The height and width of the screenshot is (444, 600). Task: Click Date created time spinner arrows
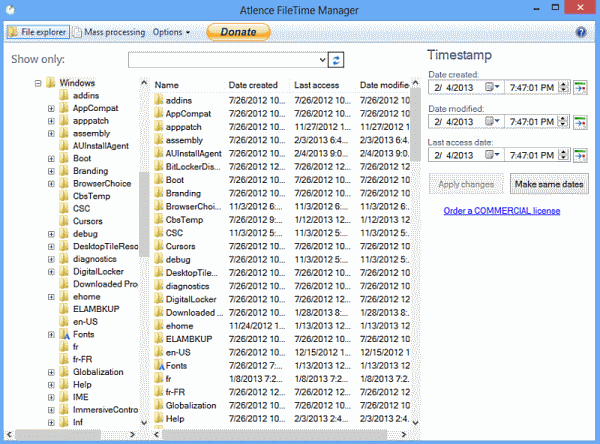click(x=564, y=88)
